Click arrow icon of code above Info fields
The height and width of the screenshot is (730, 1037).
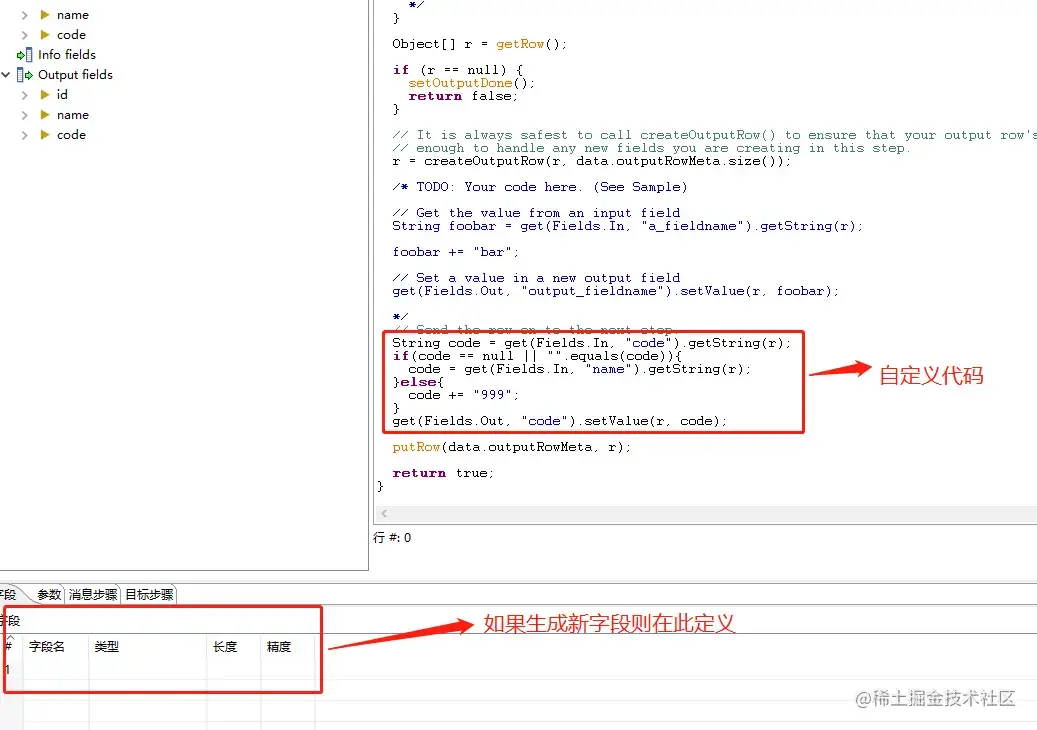click(x=45, y=34)
